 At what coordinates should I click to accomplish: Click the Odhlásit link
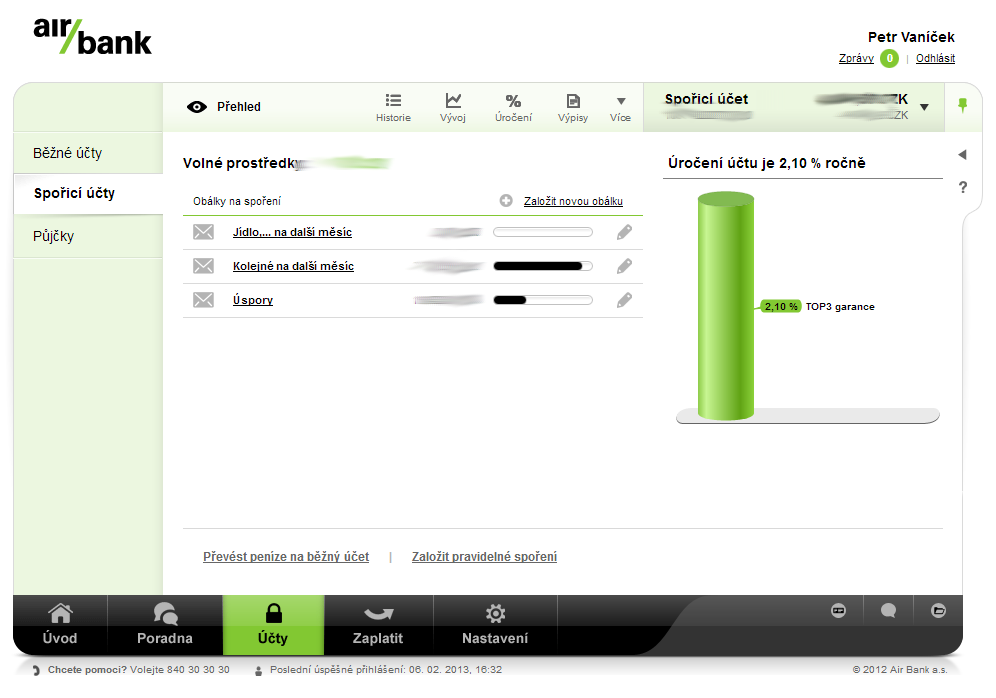pyautogui.click(x=935, y=58)
